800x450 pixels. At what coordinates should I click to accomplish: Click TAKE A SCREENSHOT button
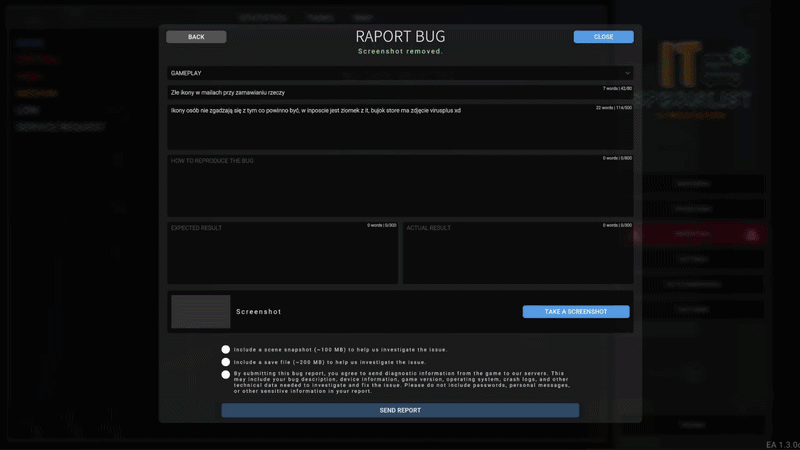(576, 312)
